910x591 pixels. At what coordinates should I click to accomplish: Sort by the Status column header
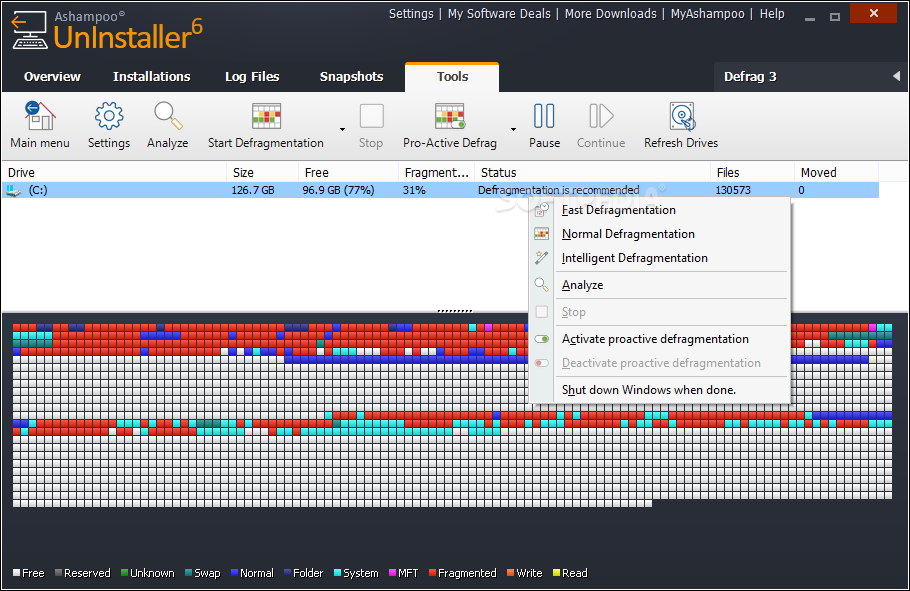click(x=593, y=172)
